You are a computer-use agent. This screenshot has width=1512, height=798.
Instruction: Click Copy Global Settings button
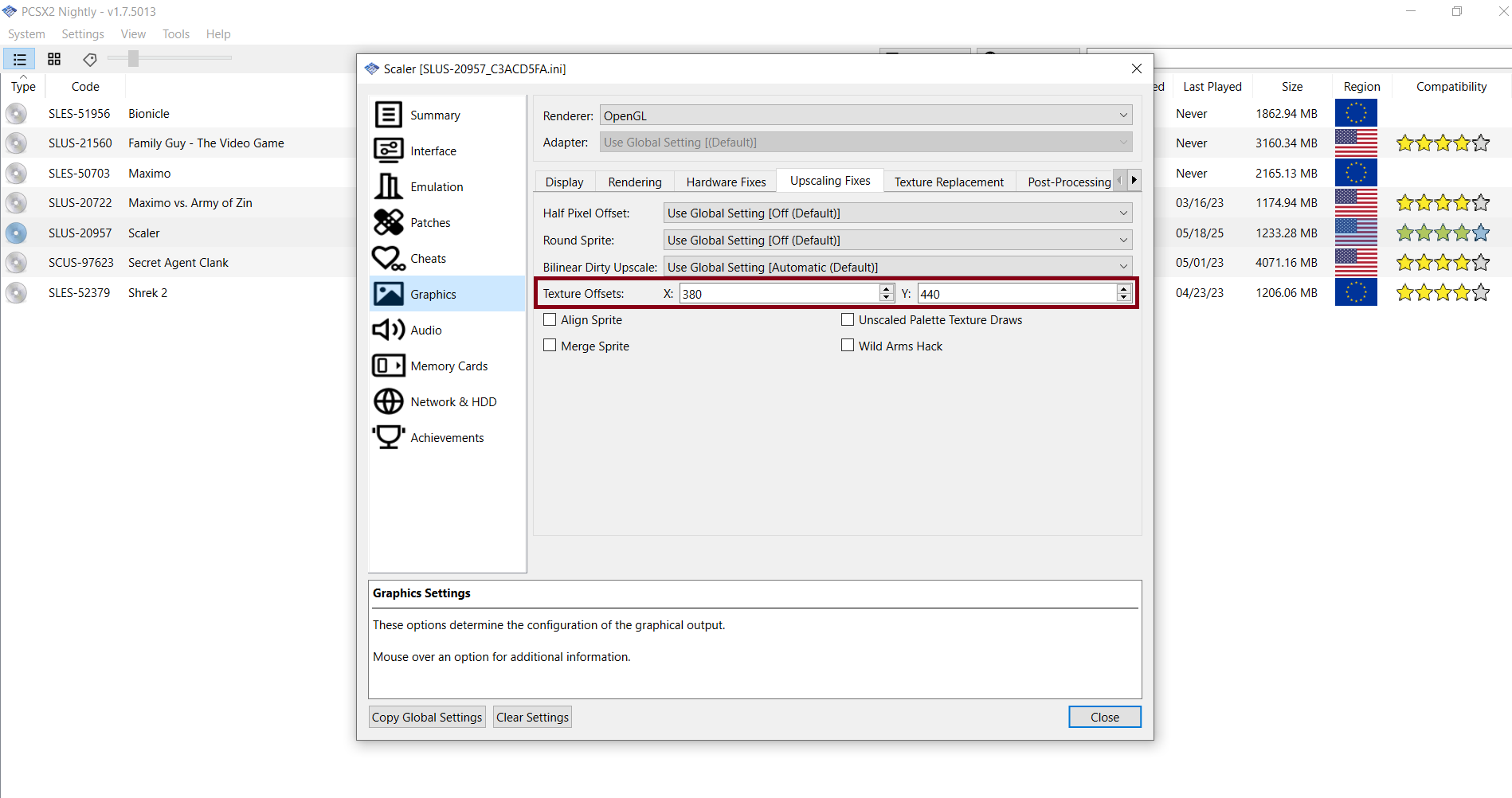(x=427, y=717)
